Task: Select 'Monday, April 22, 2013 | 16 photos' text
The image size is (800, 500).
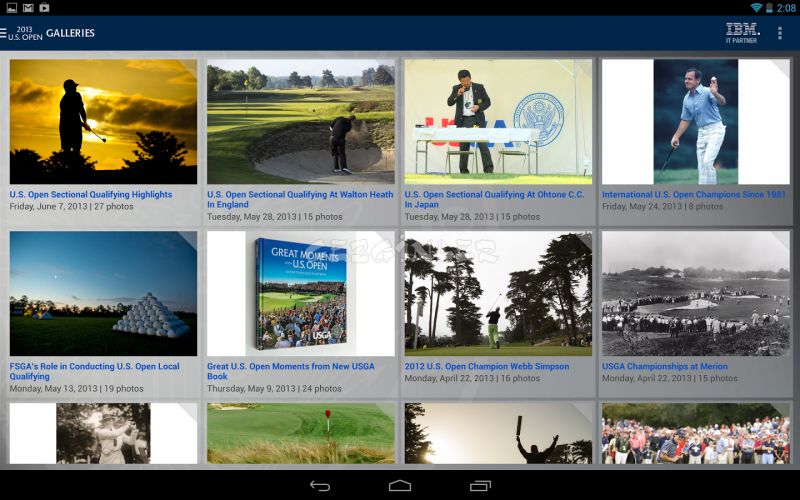Action: click(x=472, y=379)
